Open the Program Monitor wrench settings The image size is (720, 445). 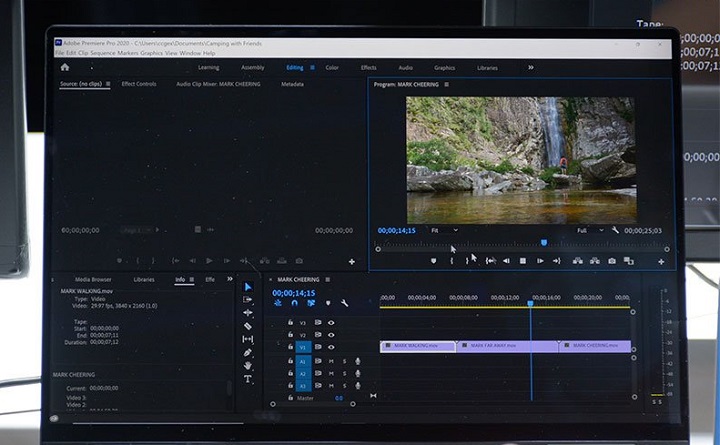coord(616,230)
